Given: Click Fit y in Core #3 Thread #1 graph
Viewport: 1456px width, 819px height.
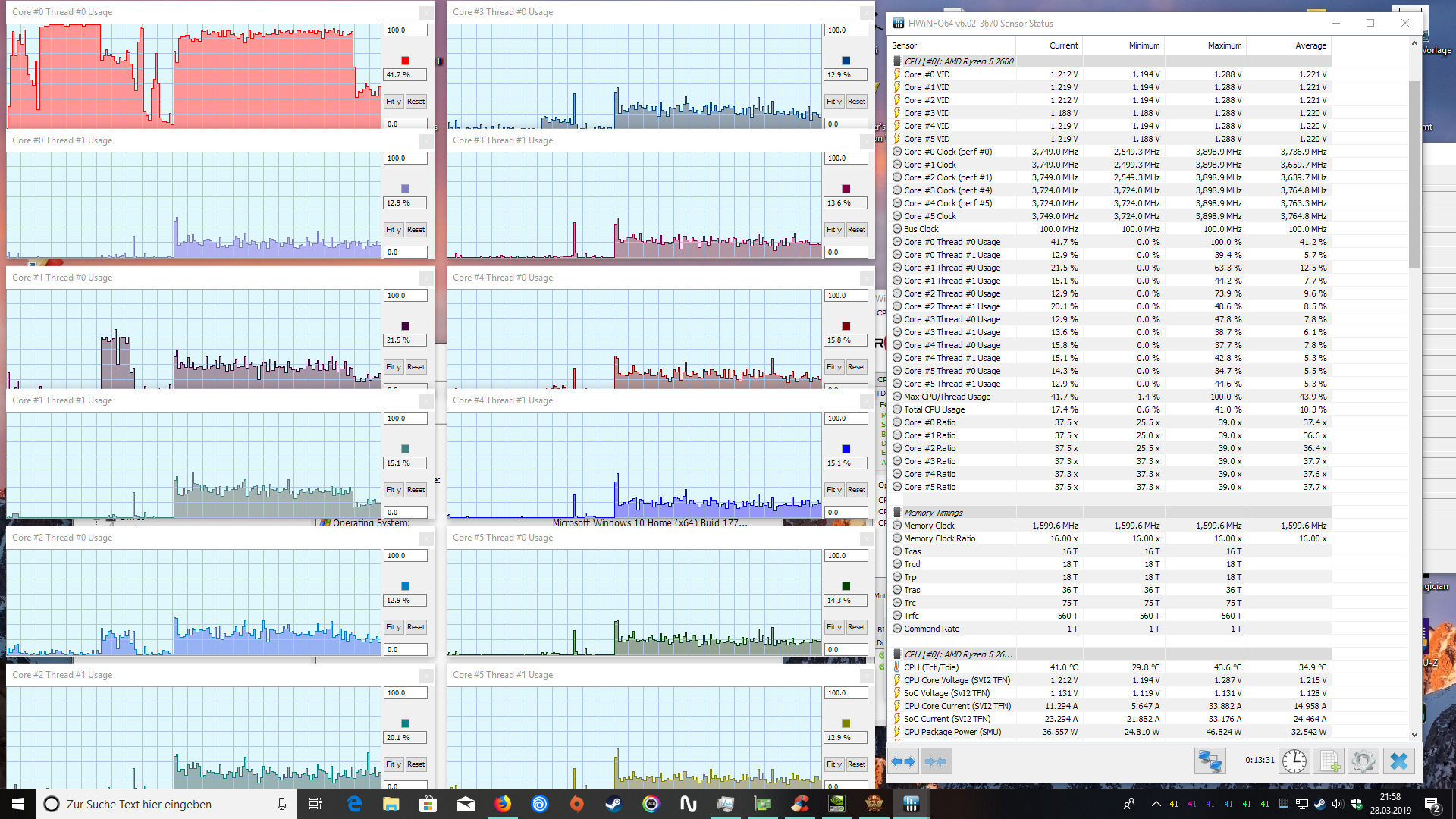Looking at the screenshot, I should click(x=834, y=230).
